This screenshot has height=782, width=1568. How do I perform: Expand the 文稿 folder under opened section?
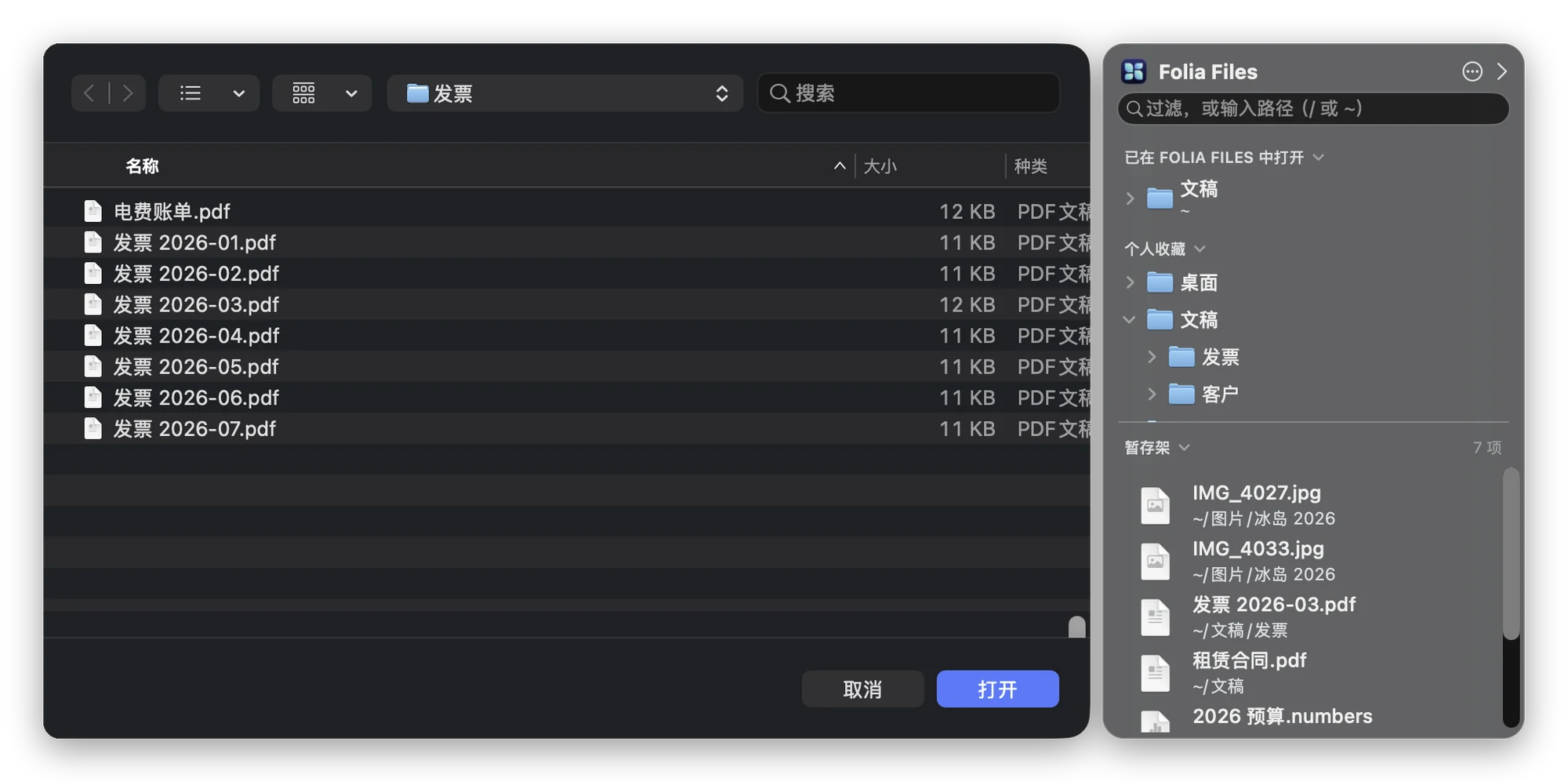[x=1130, y=198]
